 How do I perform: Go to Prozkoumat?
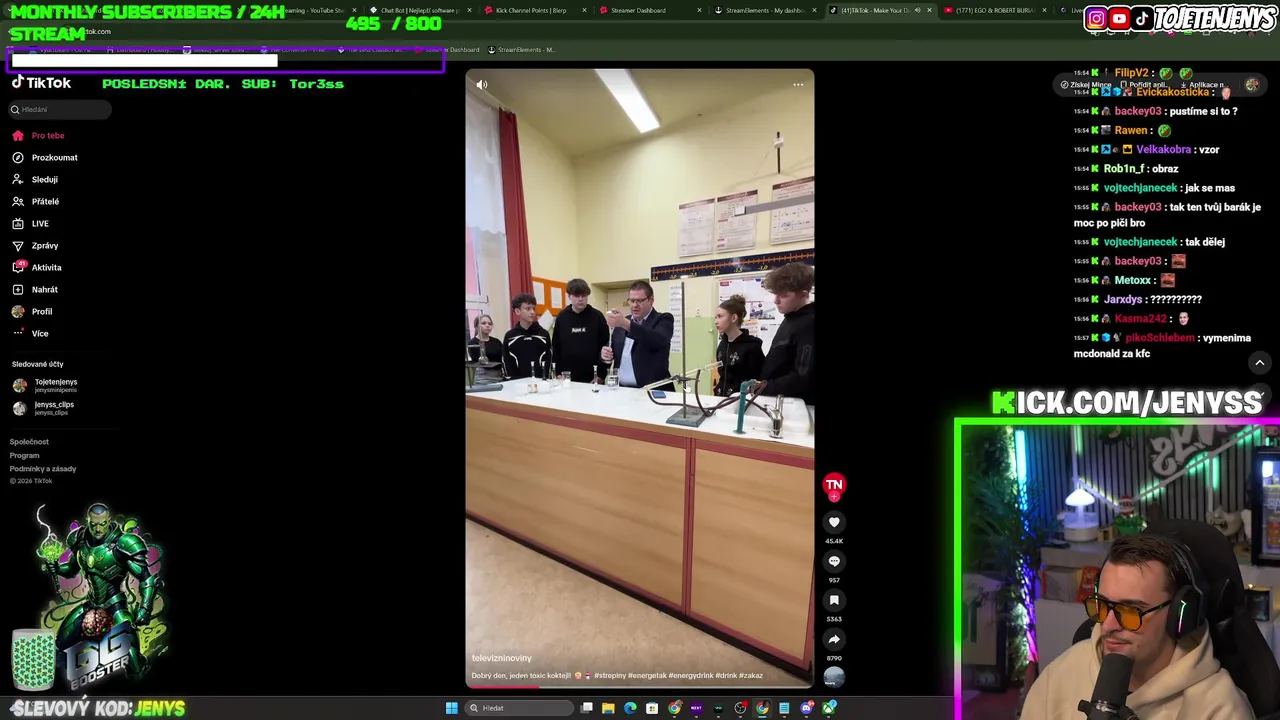pyautogui.click(x=45, y=157)
